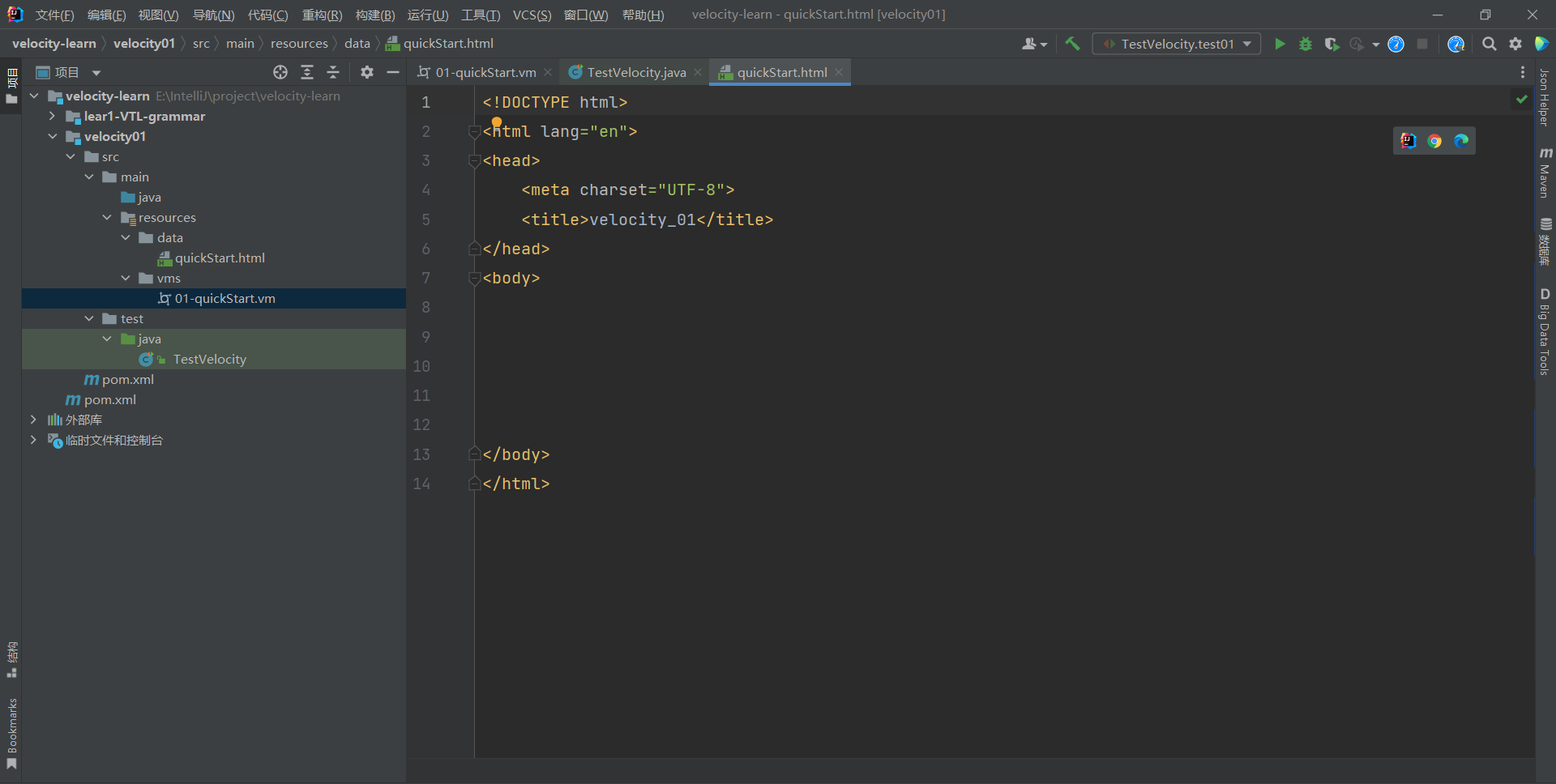1556x784 pixels.
Task: Expand all nodes in project panel
Action: click(x=307, y=72)
